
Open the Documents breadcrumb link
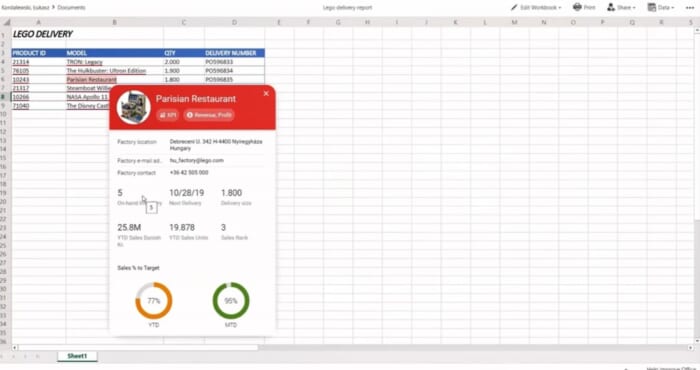tap(71, 8)
